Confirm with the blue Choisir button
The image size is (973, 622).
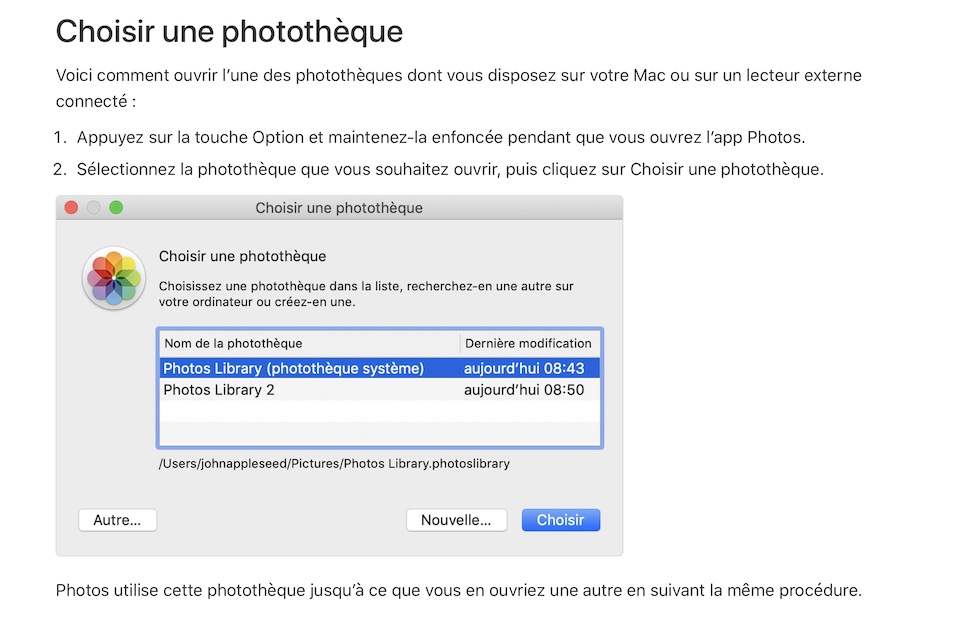pos(560,520)
